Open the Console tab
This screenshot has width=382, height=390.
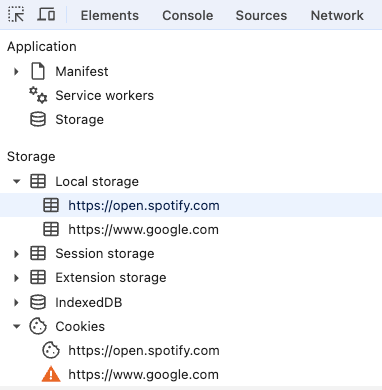tap(188, 15)
